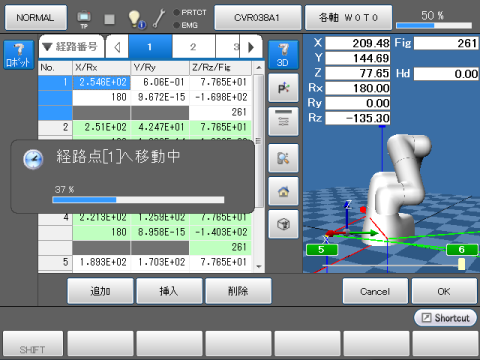The height and width of the screenshot is (360, 480).
Task: Adjust the 50% speed bar
Action: coord(434,25)
